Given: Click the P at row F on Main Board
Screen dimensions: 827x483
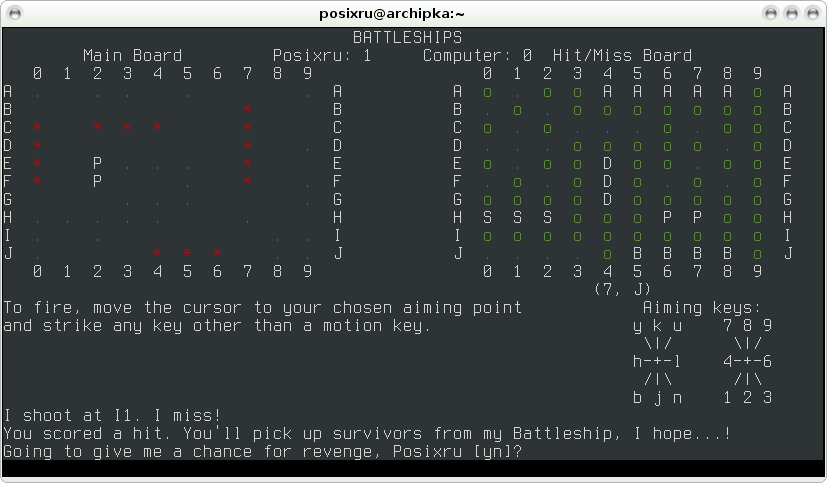Looking at the screenshot, I should pos(97,181).
